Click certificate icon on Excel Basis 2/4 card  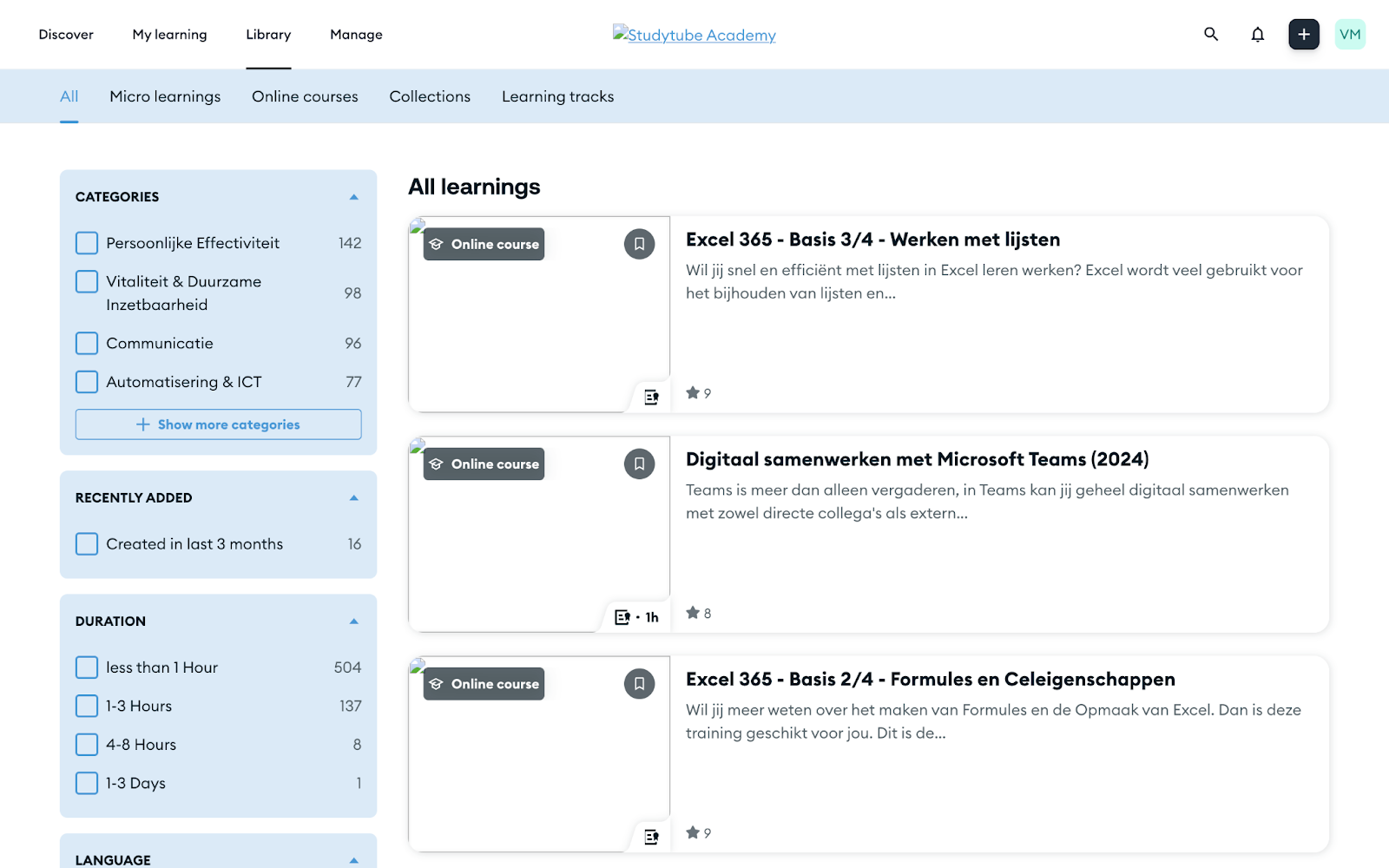(651, 837)
